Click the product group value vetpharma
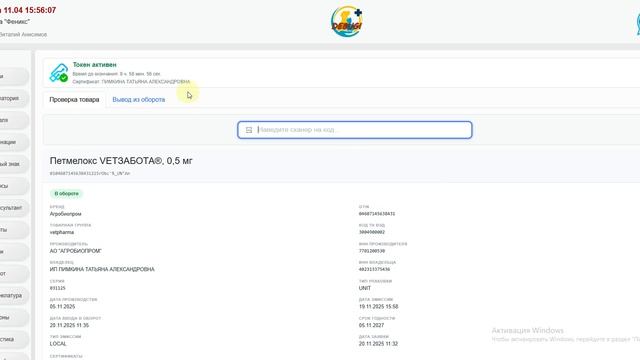This screenshot has height=360, width=640. 62,232
